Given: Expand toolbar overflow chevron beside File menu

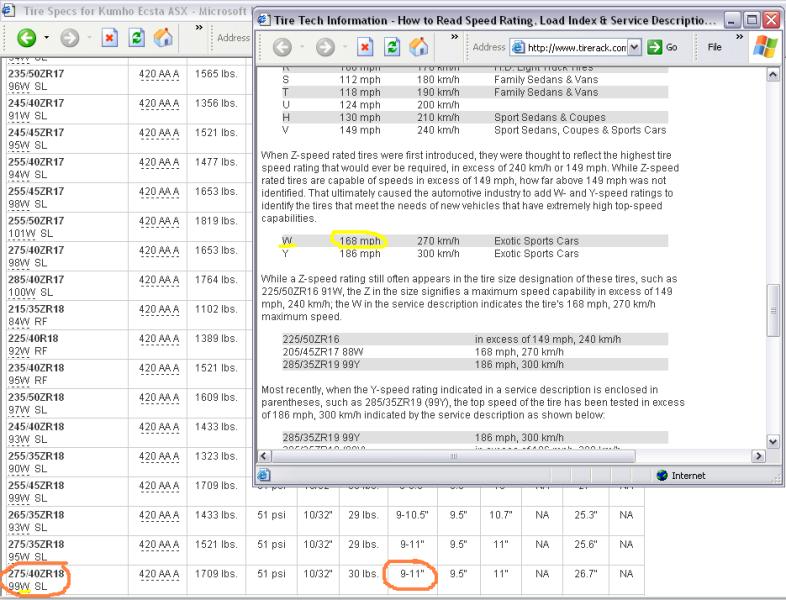Looking at the screenshot, I should point(740,37).
